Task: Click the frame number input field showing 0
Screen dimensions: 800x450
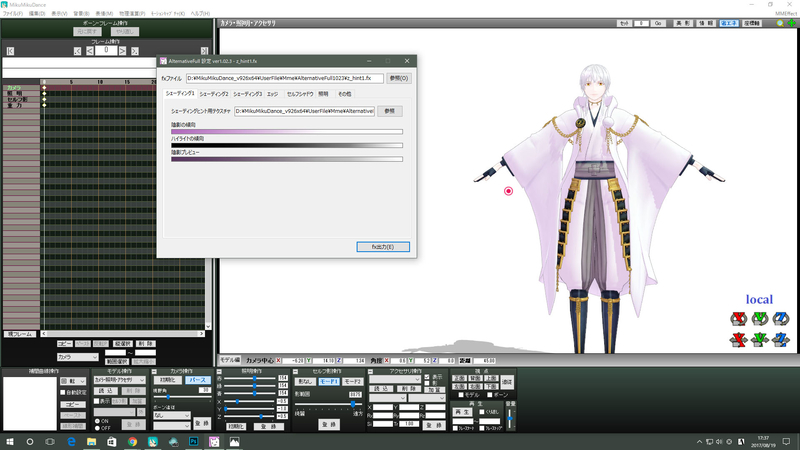Action: pyautogui.click(x=106, y=51)
